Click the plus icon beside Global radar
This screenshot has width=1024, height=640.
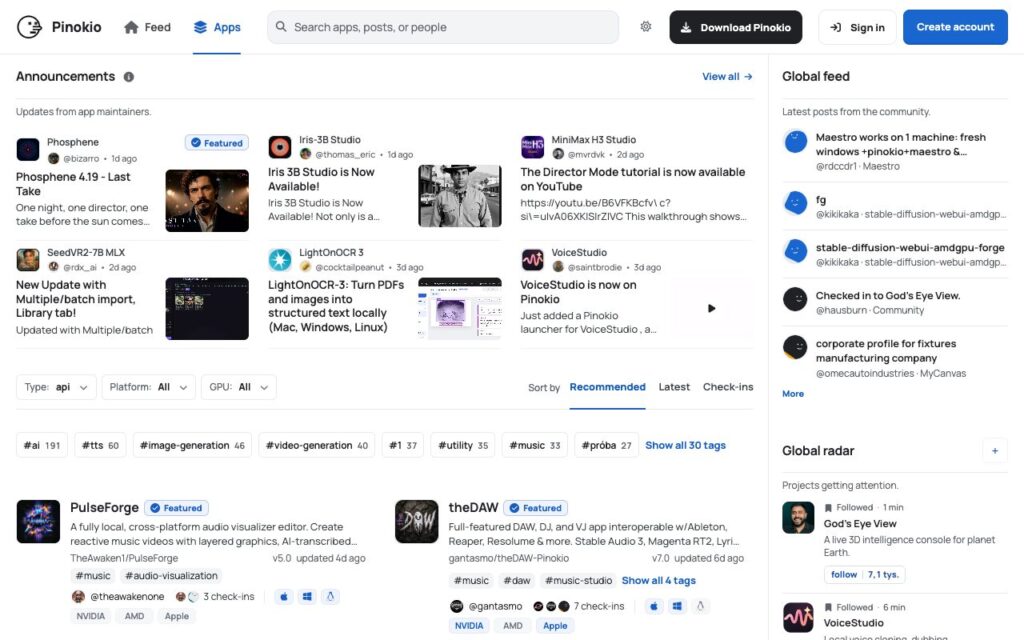tap(995, 451)
